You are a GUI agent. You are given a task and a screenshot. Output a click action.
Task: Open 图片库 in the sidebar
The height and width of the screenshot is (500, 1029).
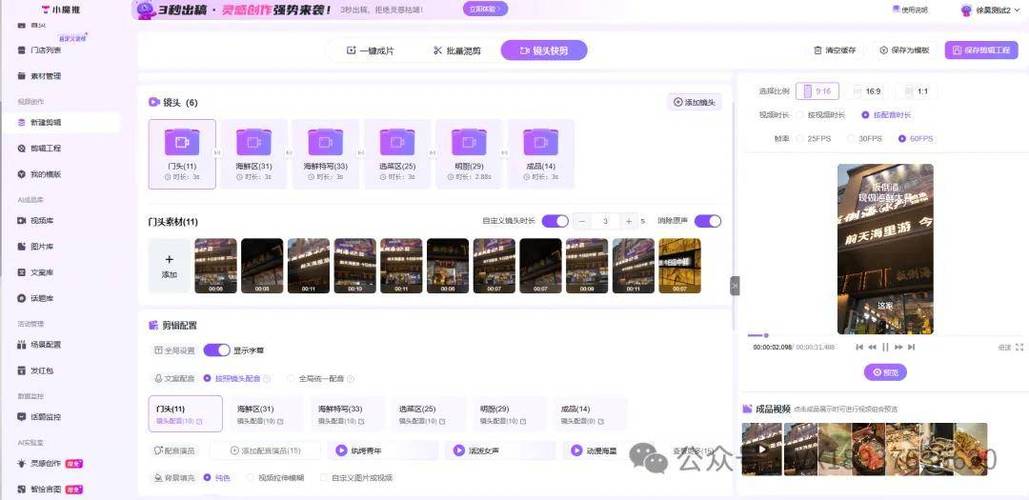[35, 247]
